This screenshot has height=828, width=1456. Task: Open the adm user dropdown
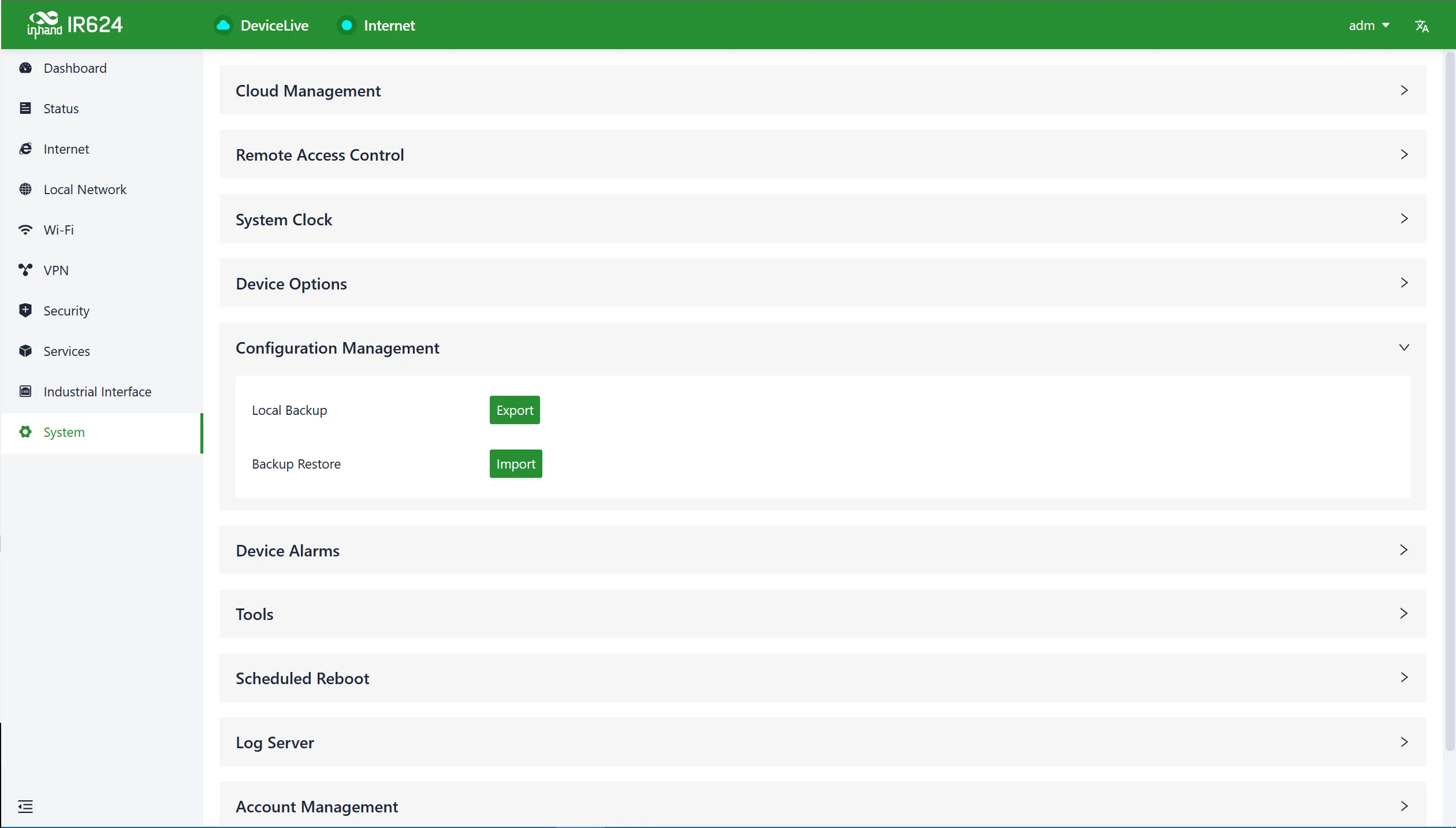click(x=1369, y=25)
